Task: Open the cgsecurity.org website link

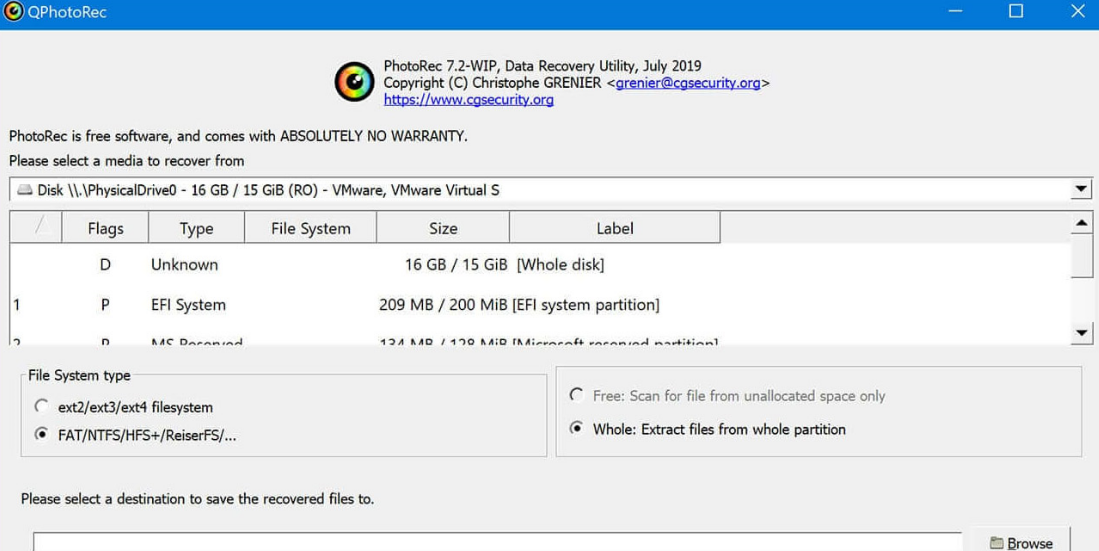Action: pos(468,100)
